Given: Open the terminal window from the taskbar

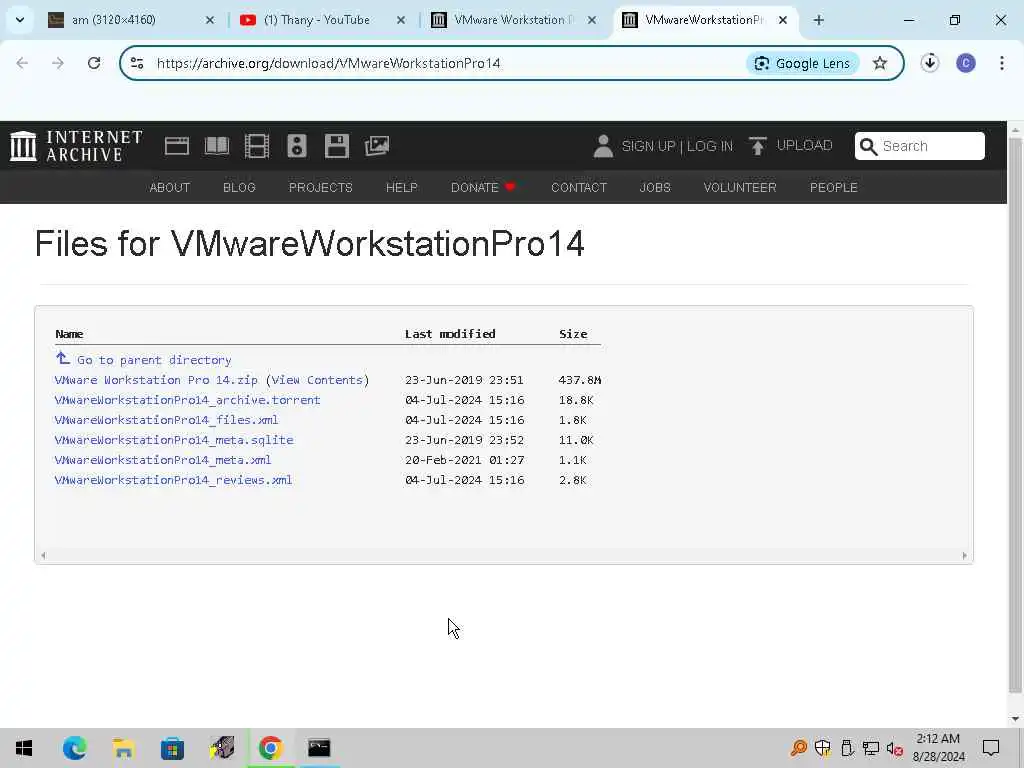Looking at the screenshot, I should [319, 748].
